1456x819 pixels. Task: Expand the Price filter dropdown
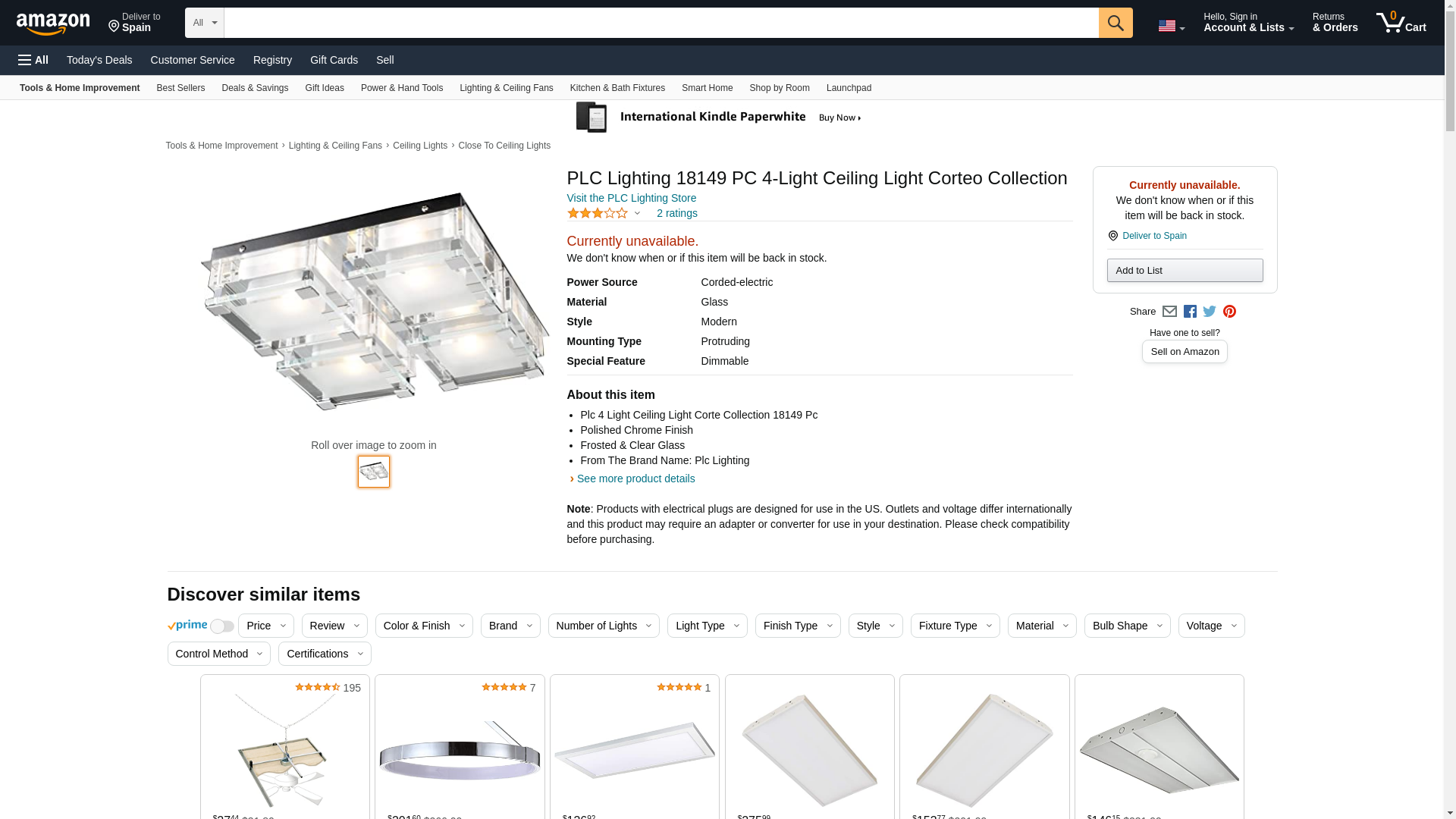point(265,626)
